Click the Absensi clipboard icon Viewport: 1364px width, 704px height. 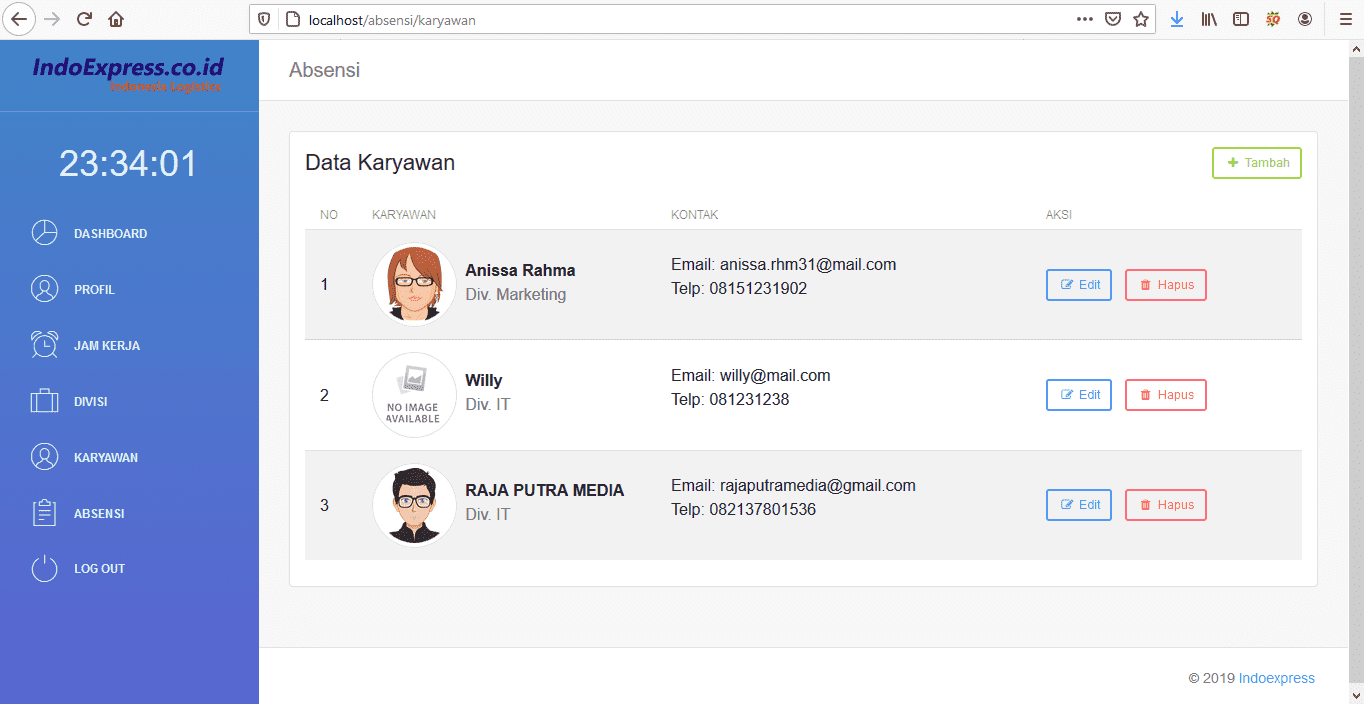coord(44,513)
